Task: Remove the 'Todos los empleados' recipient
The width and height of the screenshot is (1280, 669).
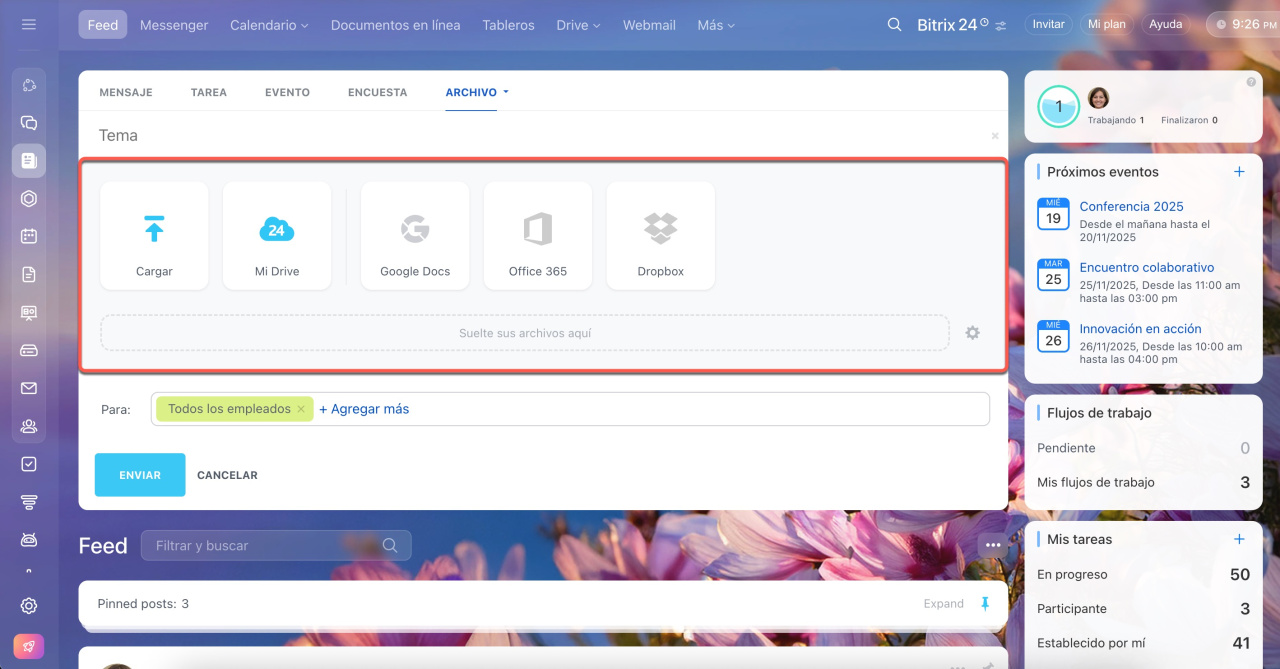Action: (301, 409)
